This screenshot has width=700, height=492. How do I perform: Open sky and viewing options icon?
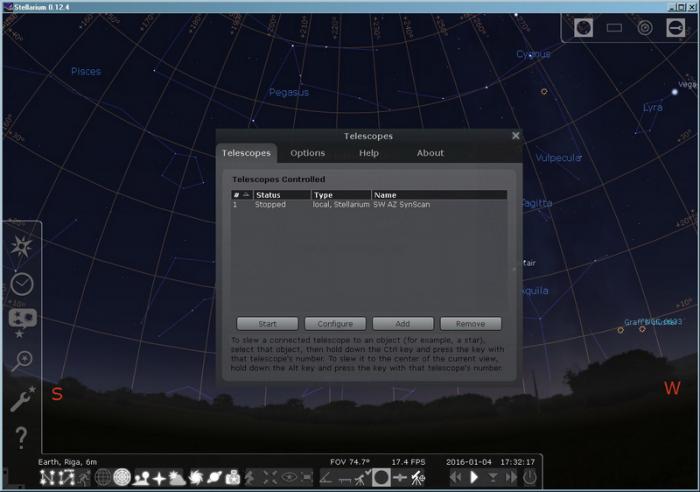point(22,323)
